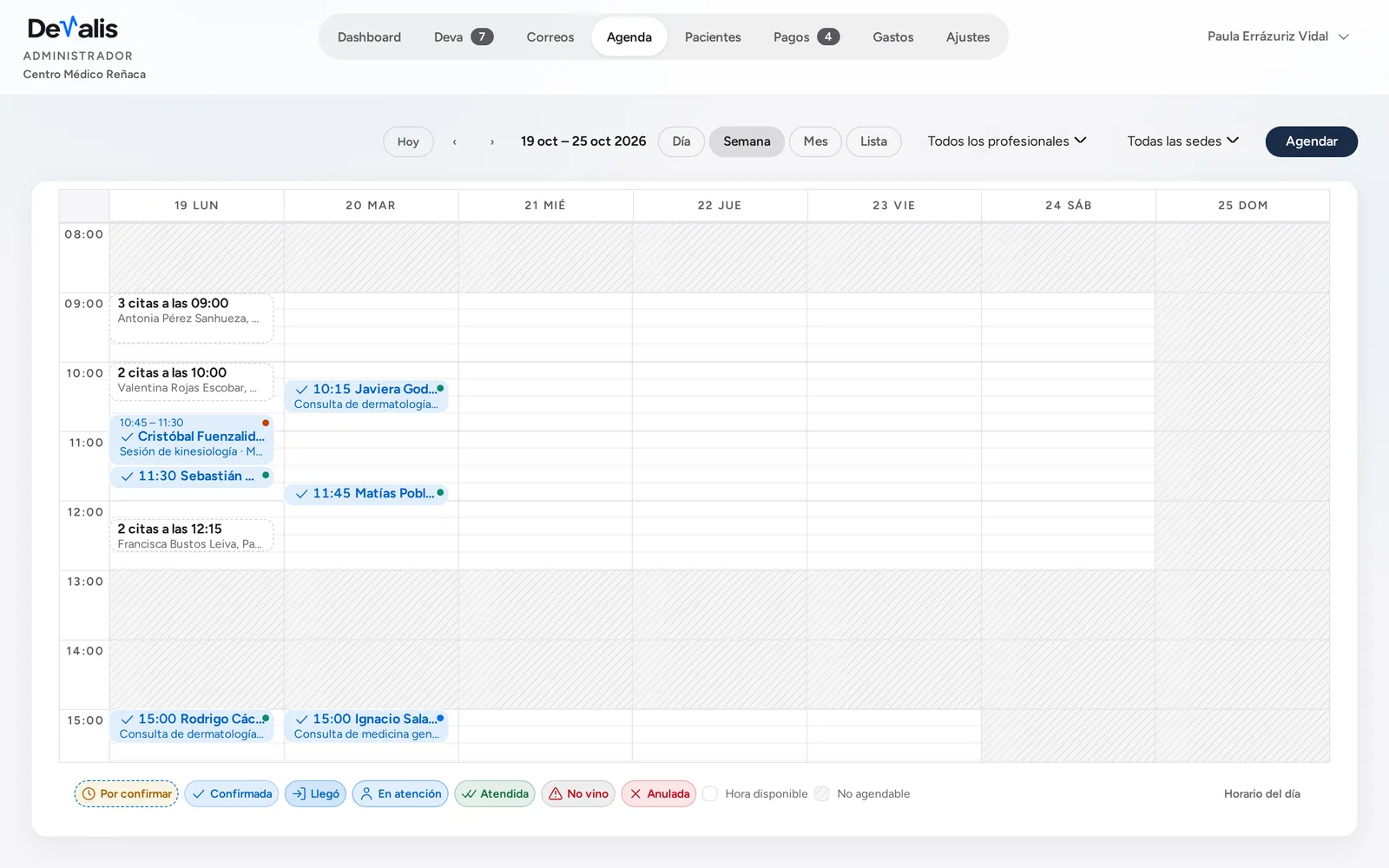The height and width of the screenshot is (868, 1389).
Task: Click the Centro Médico Reñaca label
Action: pyautogui.click(x=84, y=75)
